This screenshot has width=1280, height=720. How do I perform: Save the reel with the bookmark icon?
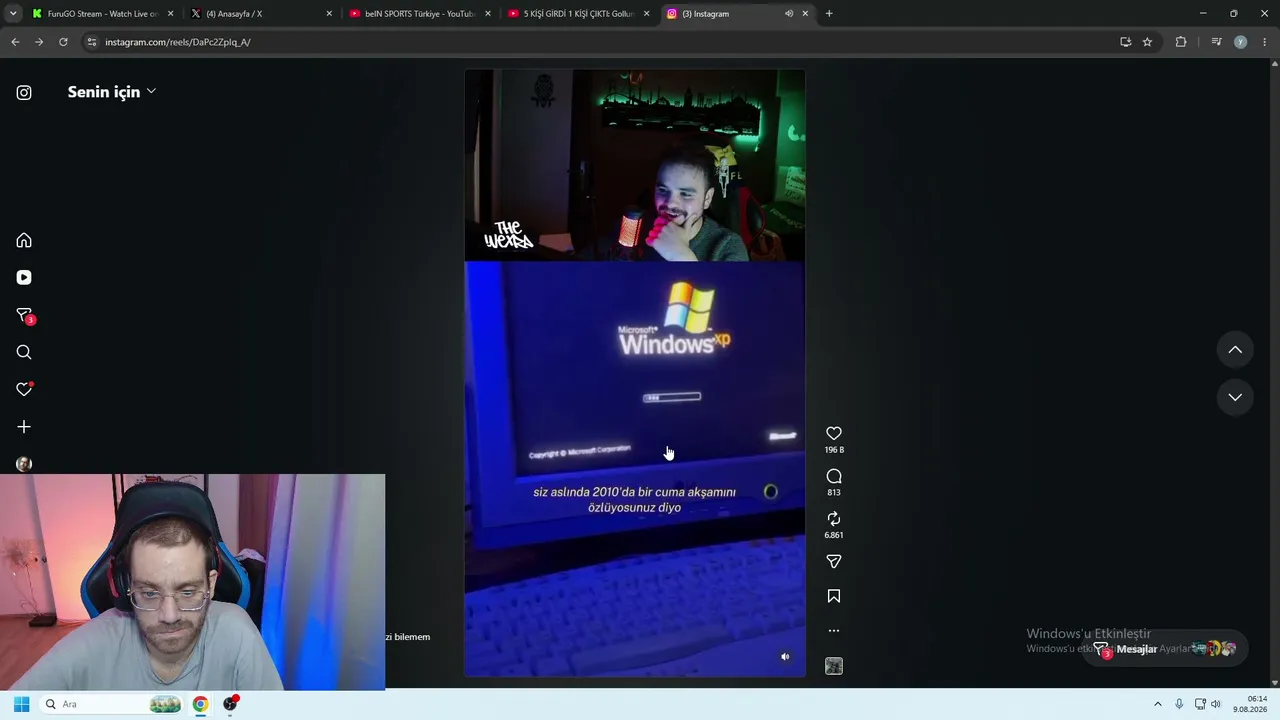(834, 597)
